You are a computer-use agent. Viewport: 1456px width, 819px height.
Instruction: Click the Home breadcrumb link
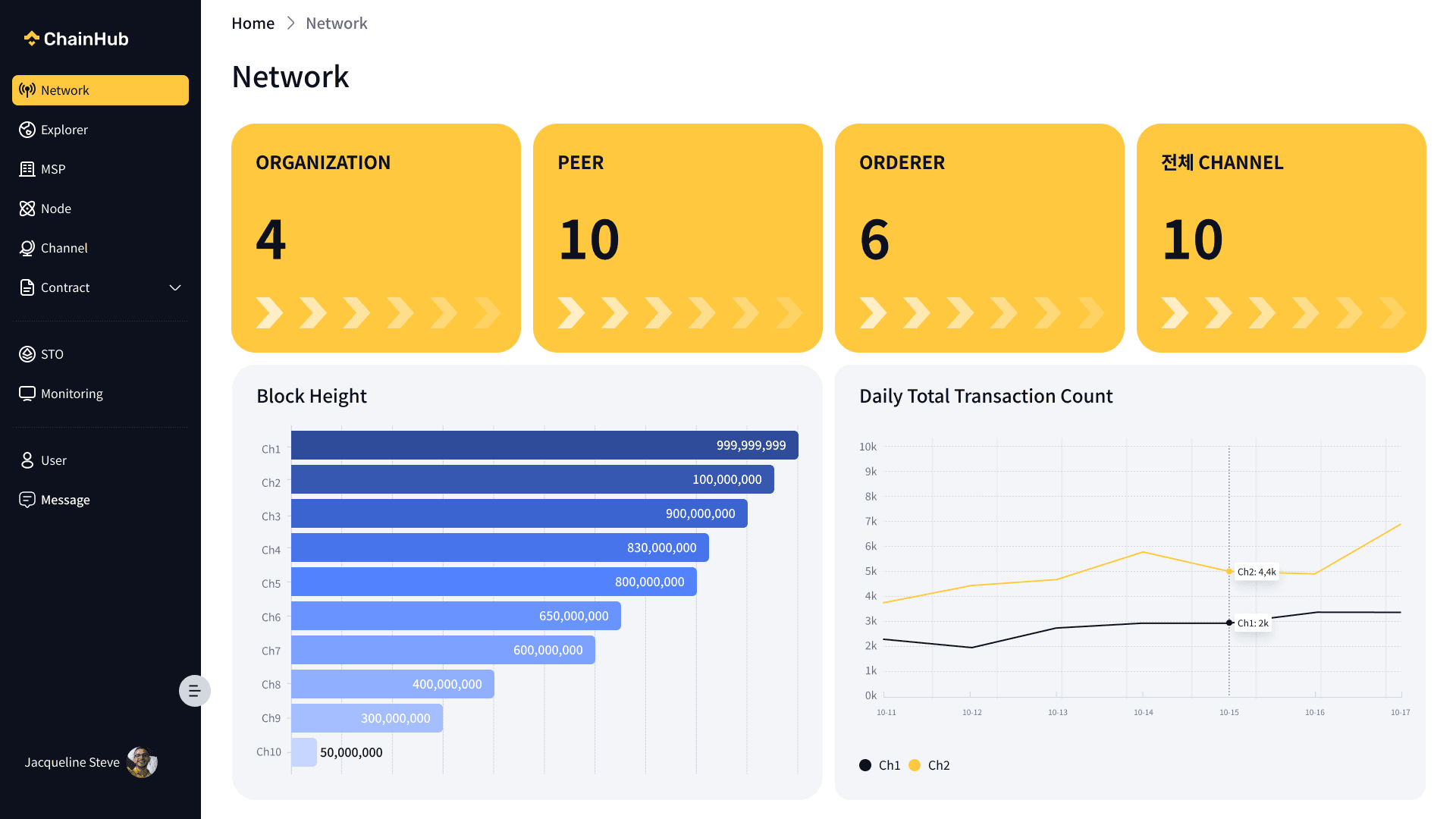coord(253,24)
